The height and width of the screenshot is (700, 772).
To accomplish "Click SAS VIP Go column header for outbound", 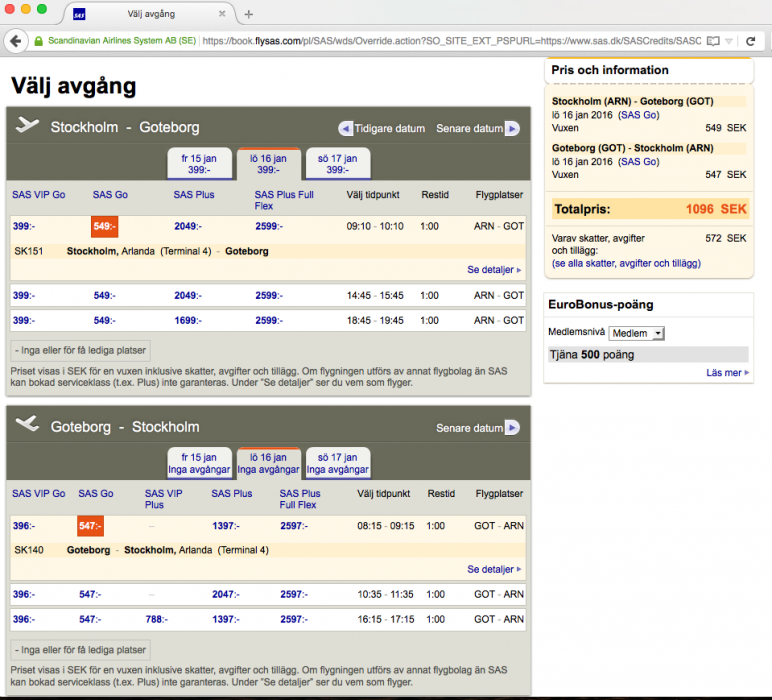I will point(38,195).
